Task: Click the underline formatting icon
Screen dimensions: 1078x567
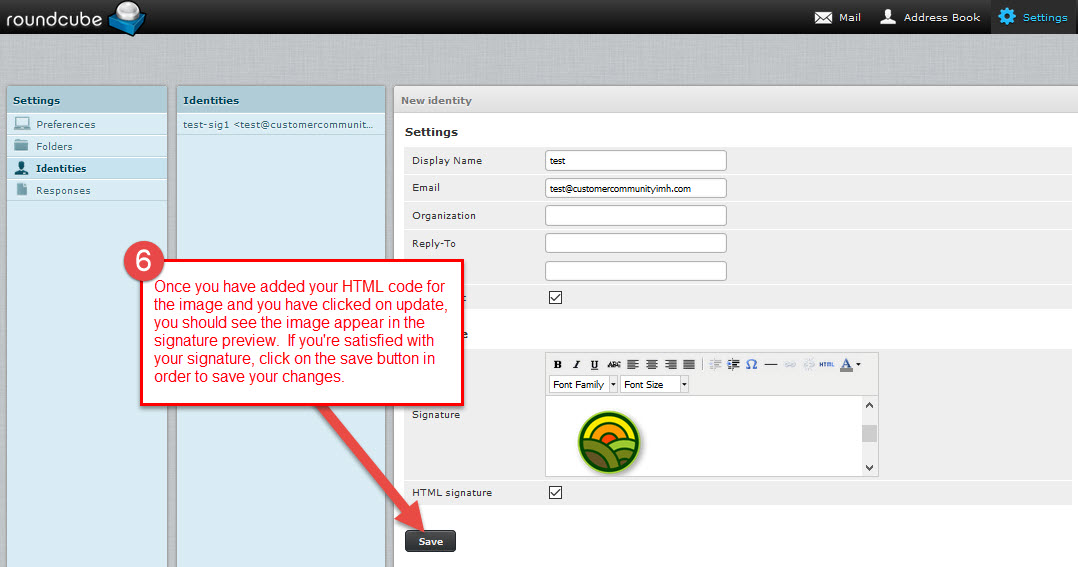Action: pyautogui.click(x=595, y=365)
